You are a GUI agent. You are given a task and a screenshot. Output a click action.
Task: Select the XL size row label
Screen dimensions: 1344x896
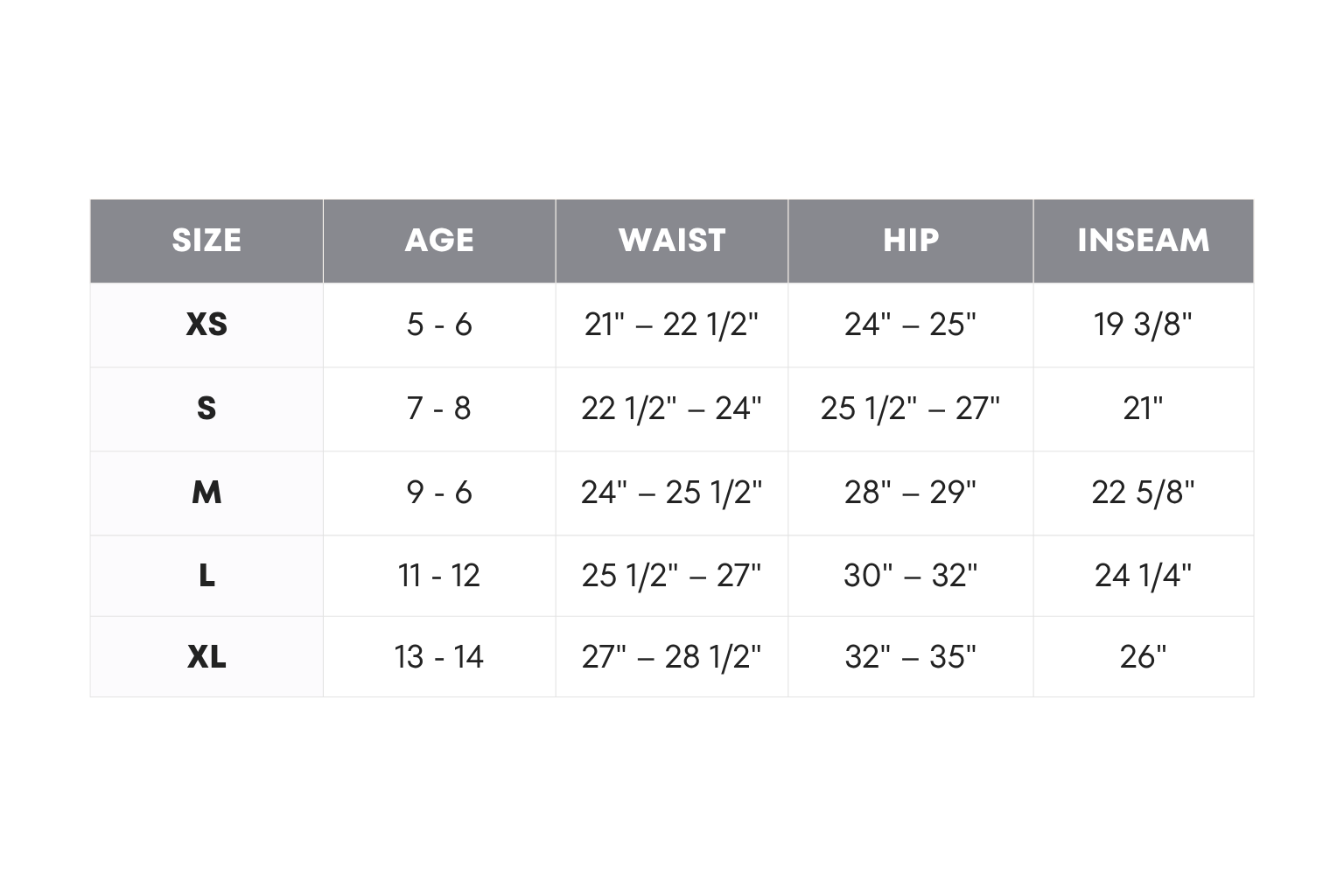[206, 656]
